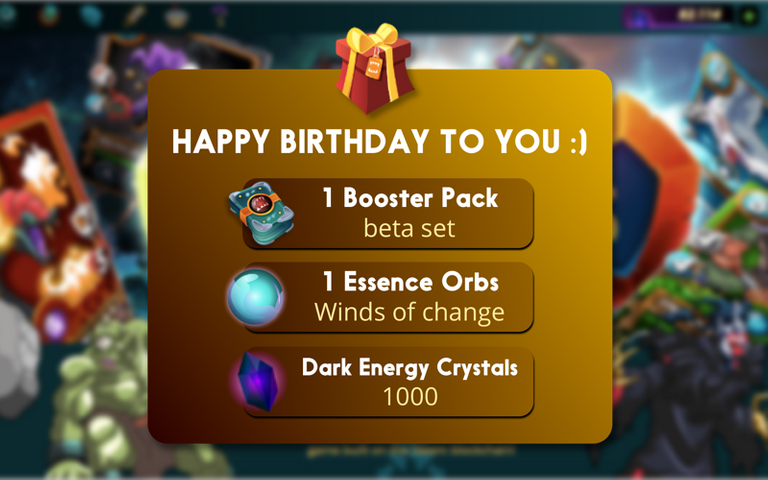Select the 1 Essence Orbs reward row
Viewport: 768px width, 480px height.
[x=388, y=297]
